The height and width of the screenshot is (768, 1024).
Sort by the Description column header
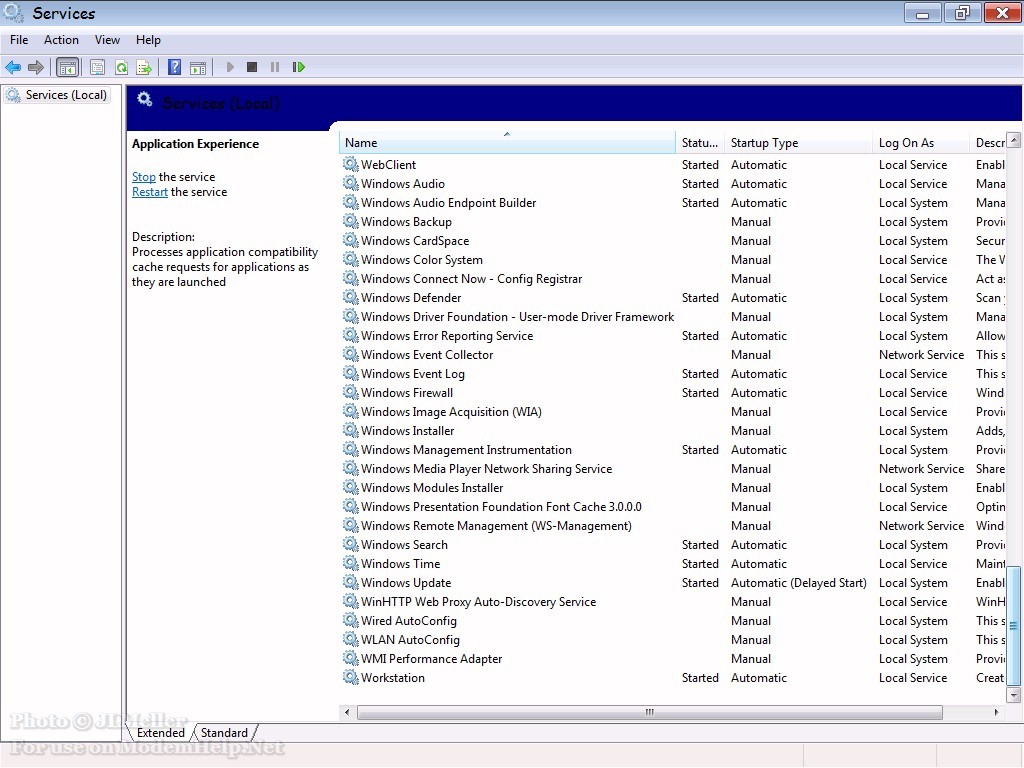coord(989,142)
